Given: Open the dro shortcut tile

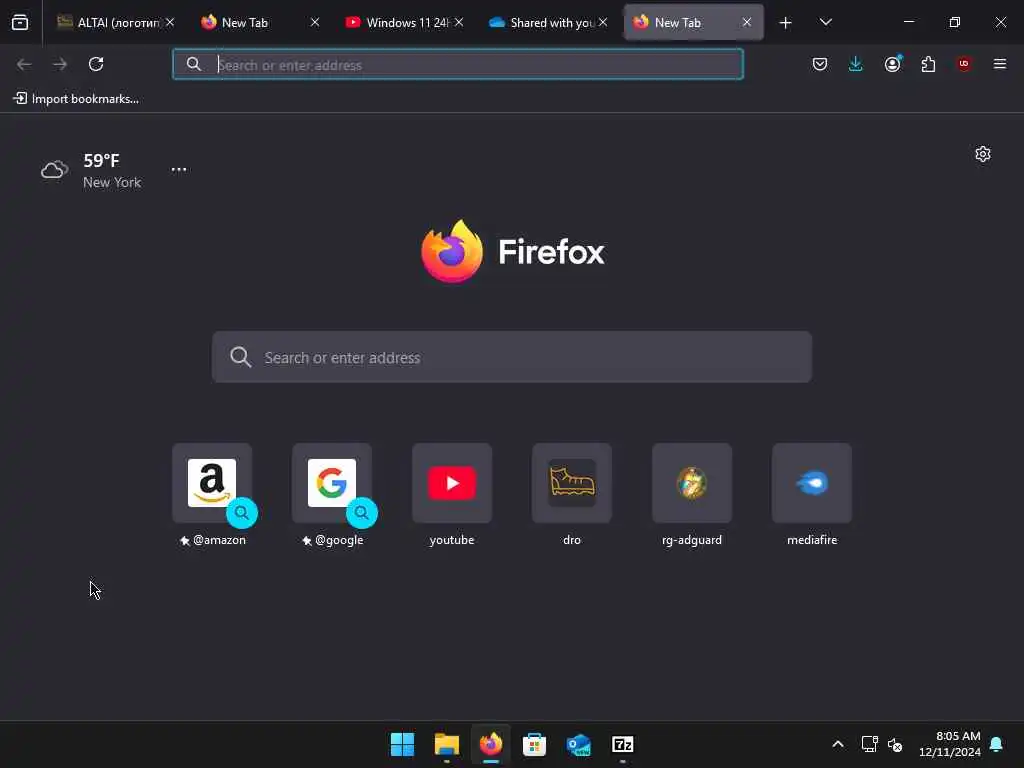Looking at the screenshot, I should pyautogui.click(x=572, y=483).
